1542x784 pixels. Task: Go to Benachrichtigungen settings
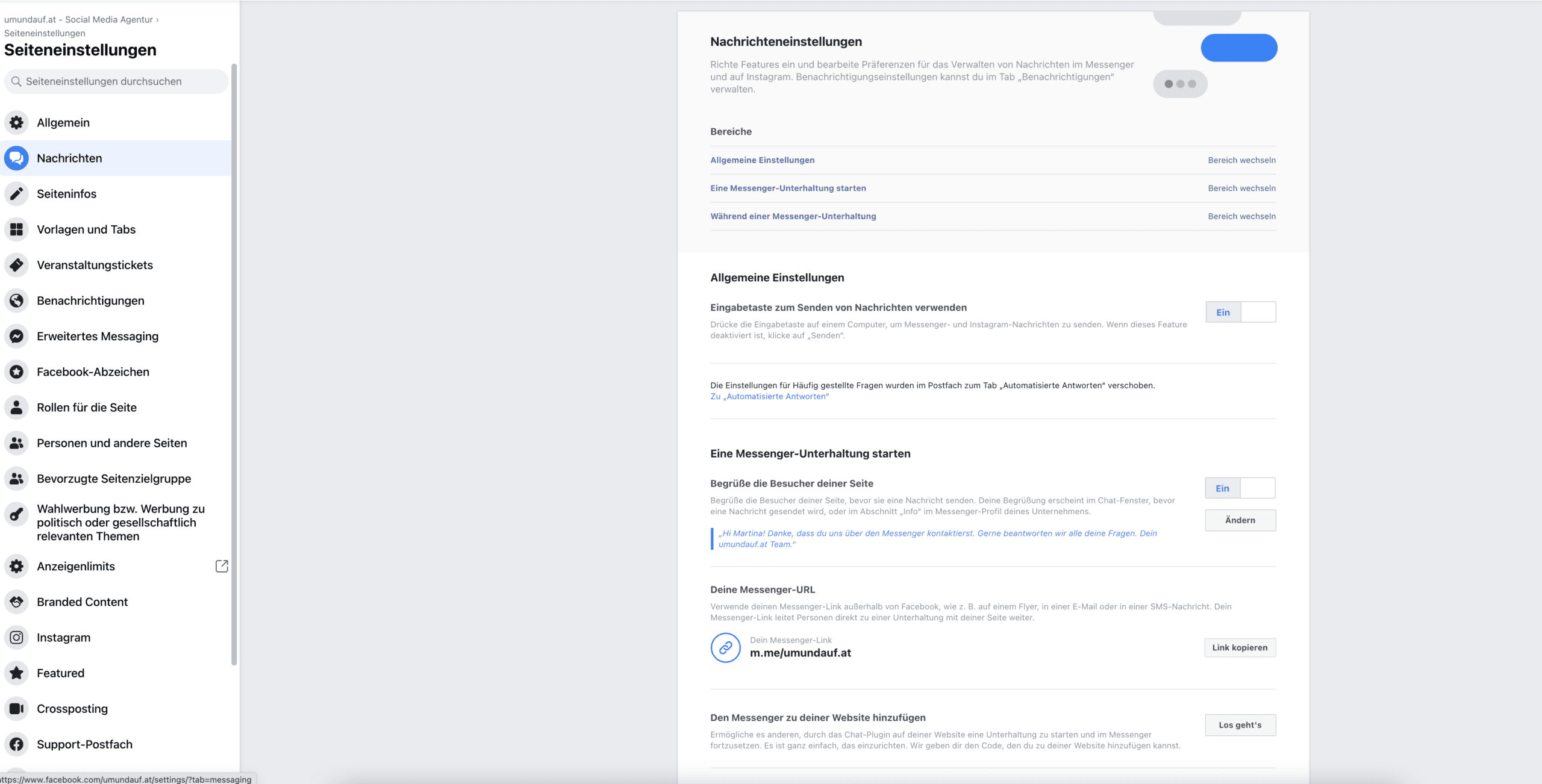click(x=116, y=300)
